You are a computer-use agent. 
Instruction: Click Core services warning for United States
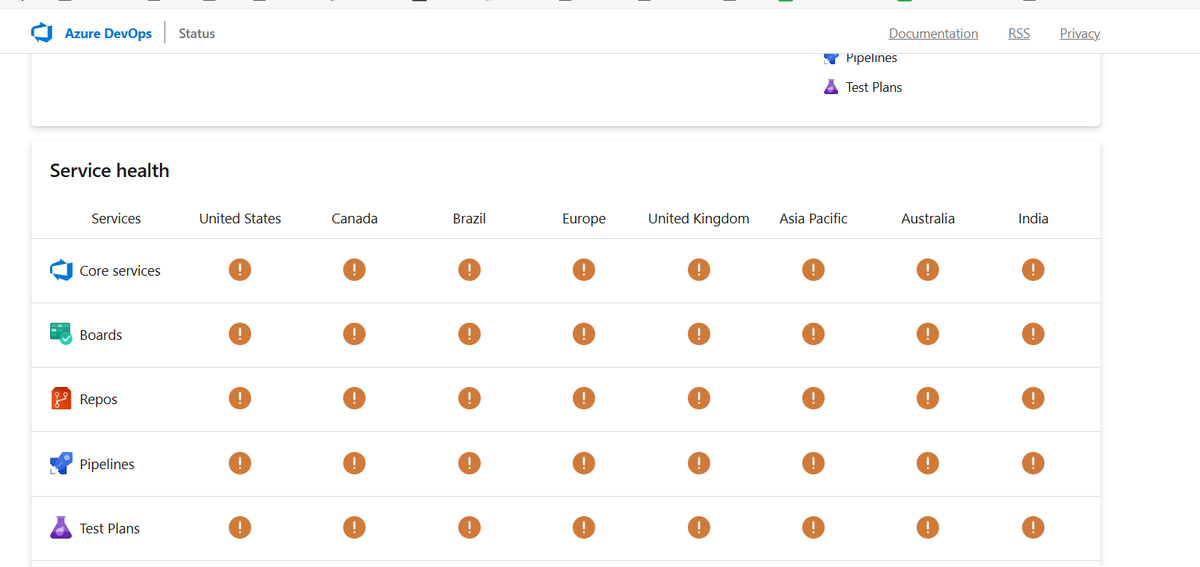(240, 269)
